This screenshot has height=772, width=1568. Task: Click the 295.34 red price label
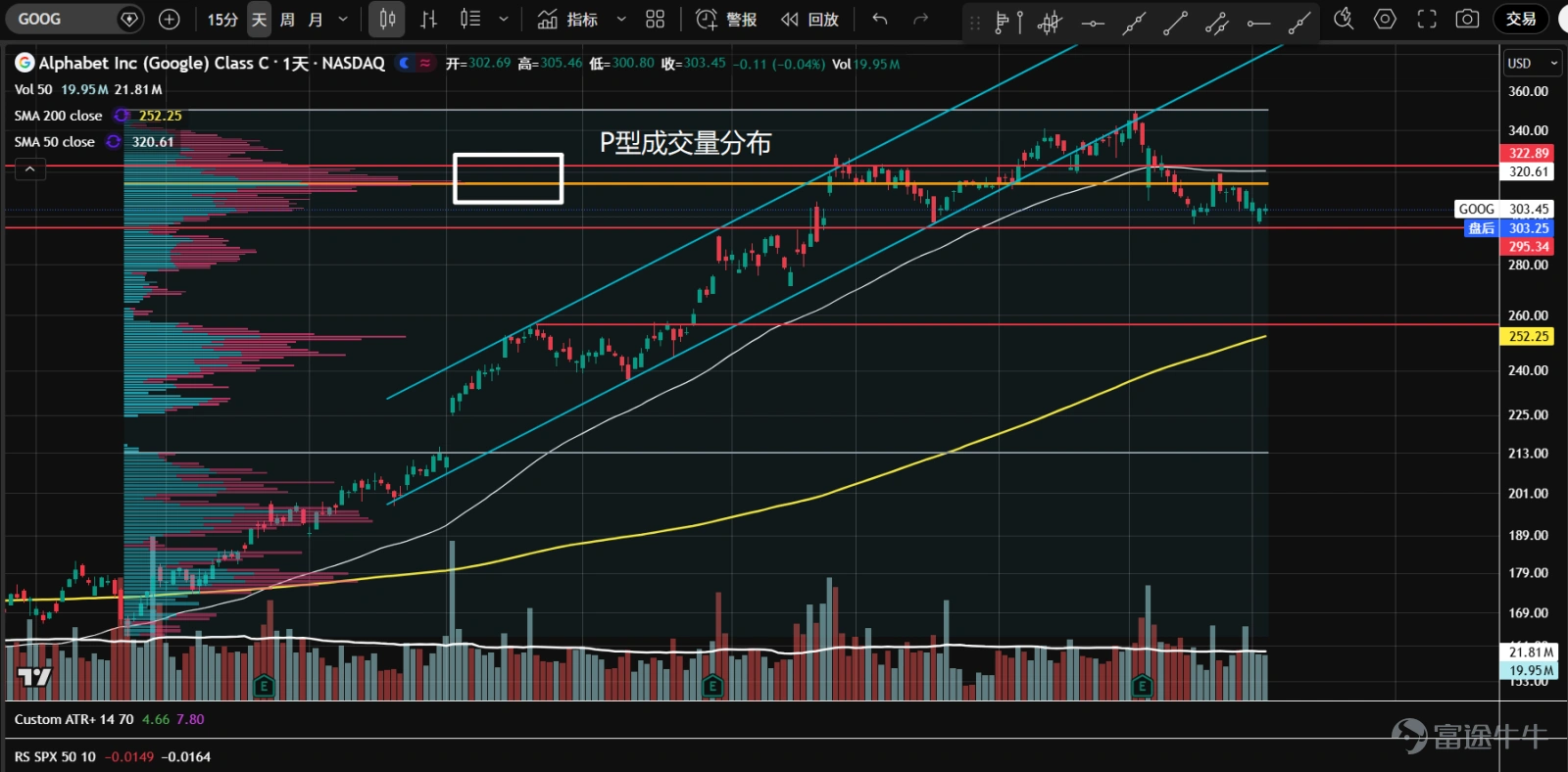1528,246
